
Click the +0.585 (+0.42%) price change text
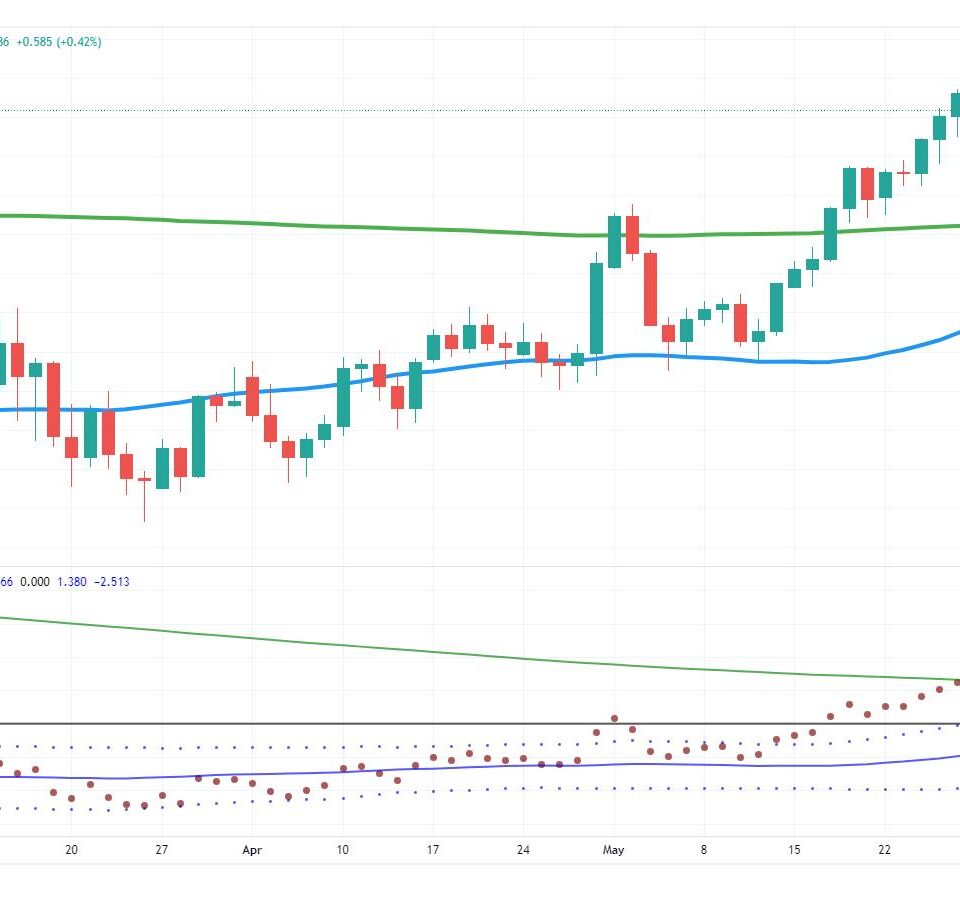(58, 42)
